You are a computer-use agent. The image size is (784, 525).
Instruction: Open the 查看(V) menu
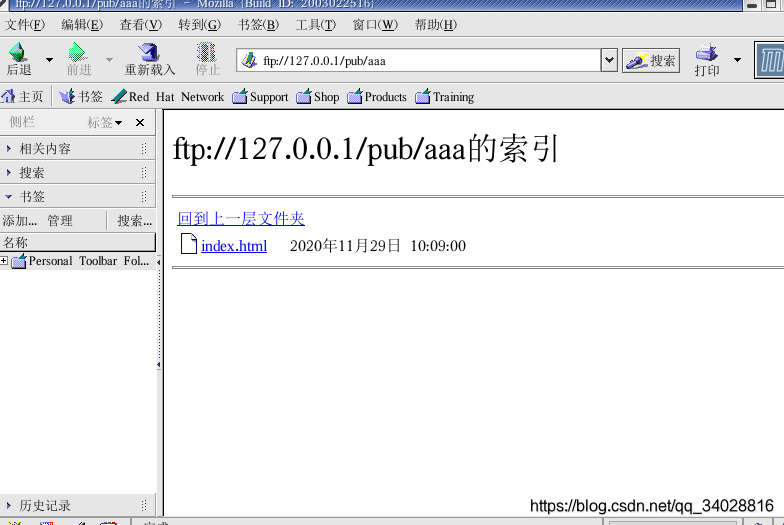pyautogui.click(x=140, y=24)
